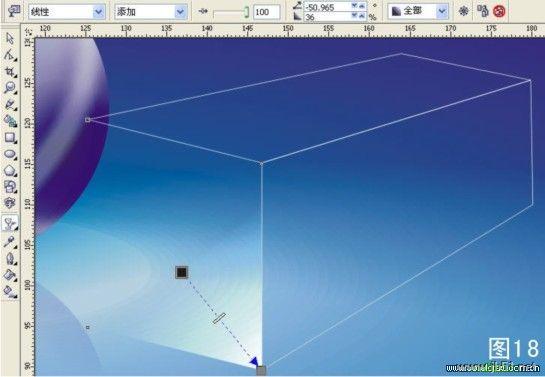
Task: Select the Interactive Fill tool
Action: click(x=10, y=291)
